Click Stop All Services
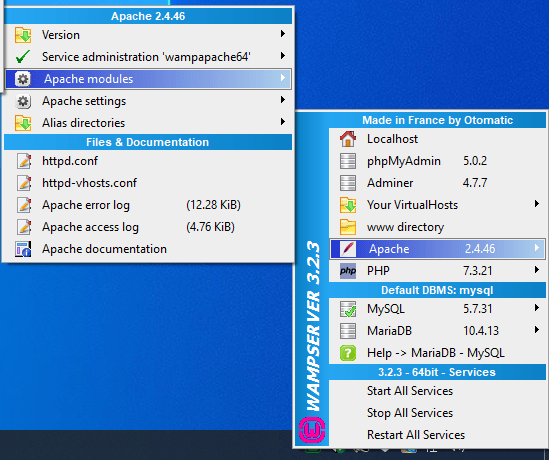This screenshot has height=460, width=549. (x=437, y=413)
